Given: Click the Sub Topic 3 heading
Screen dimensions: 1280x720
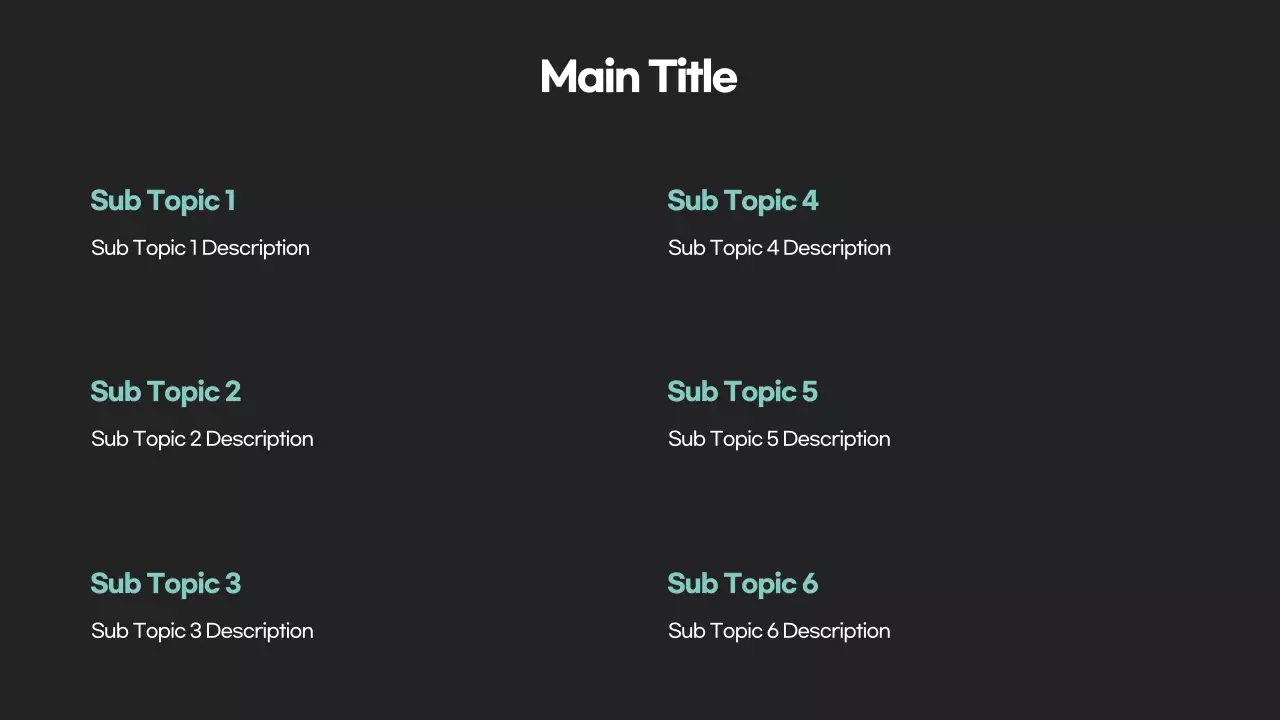Looking at the screenshot, I should pos(166,584).
